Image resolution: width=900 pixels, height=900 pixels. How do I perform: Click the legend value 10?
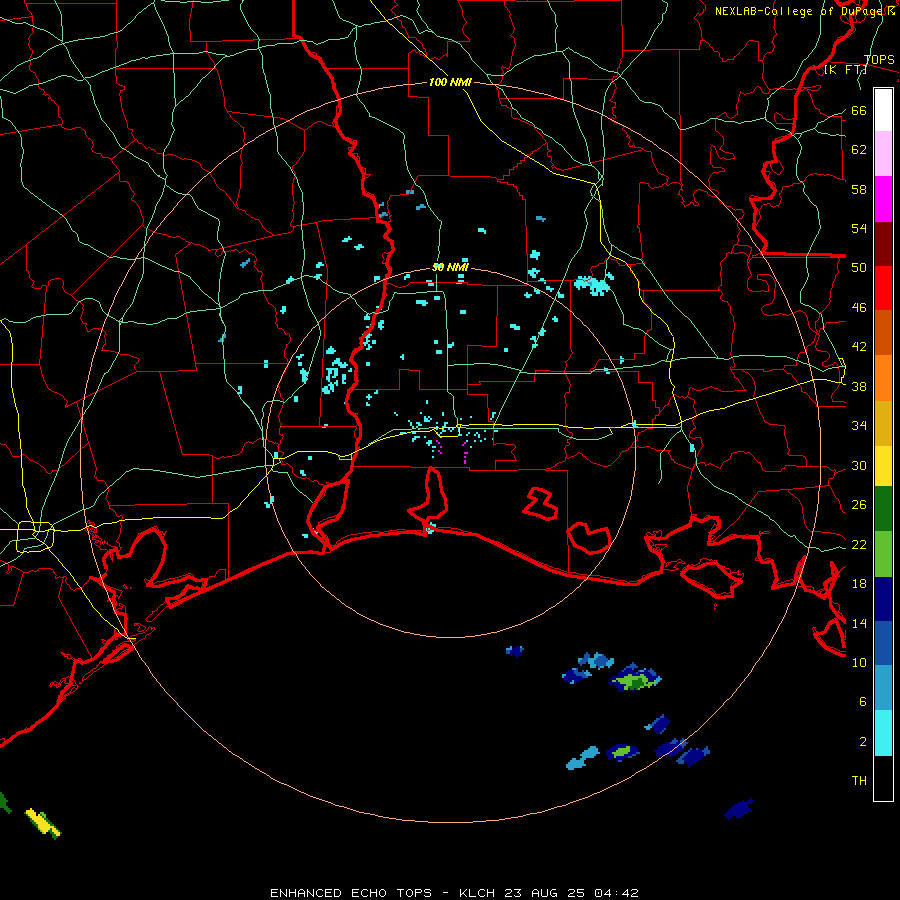click(x=859, y=662)
